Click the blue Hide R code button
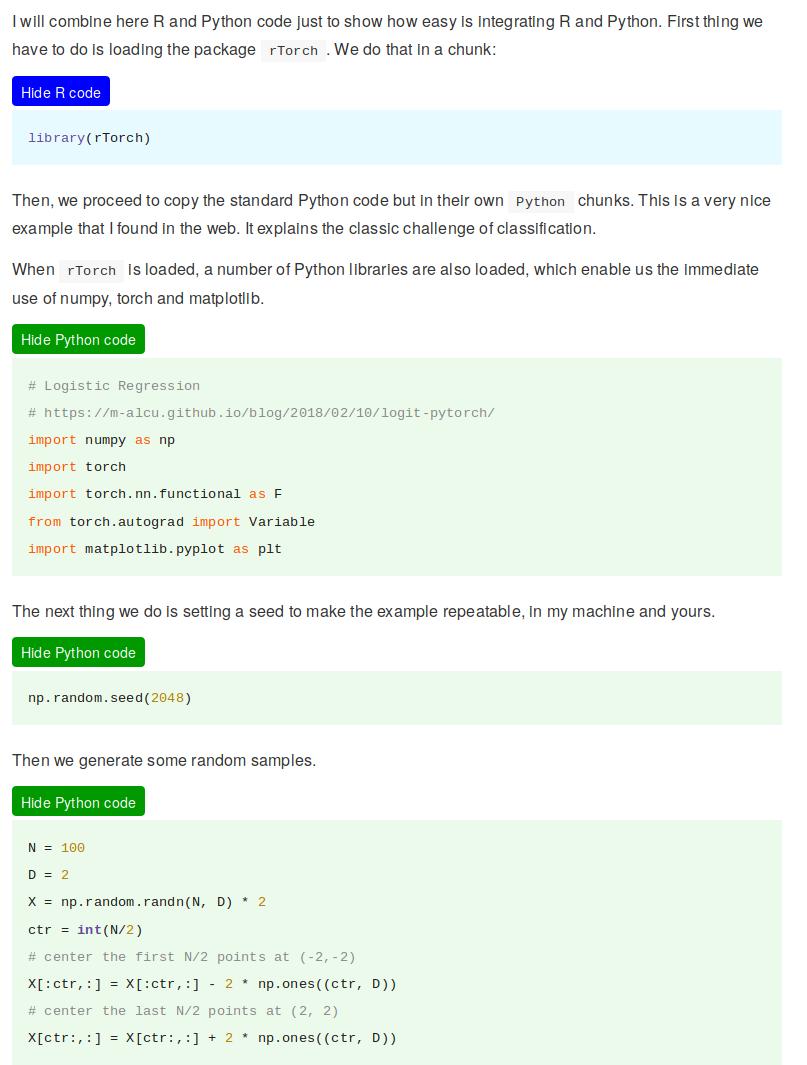The image size is (807, 1065). coord(61,92)
